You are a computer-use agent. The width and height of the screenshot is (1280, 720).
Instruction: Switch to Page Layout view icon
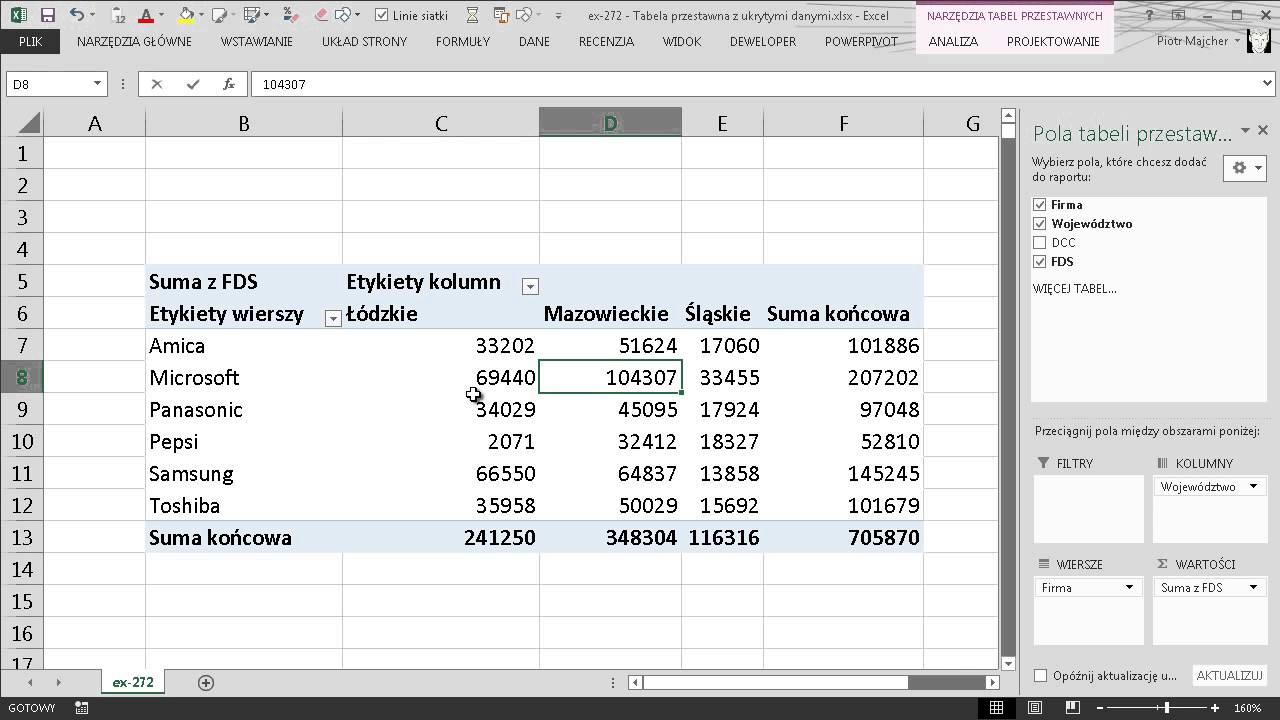(1035, 708)
